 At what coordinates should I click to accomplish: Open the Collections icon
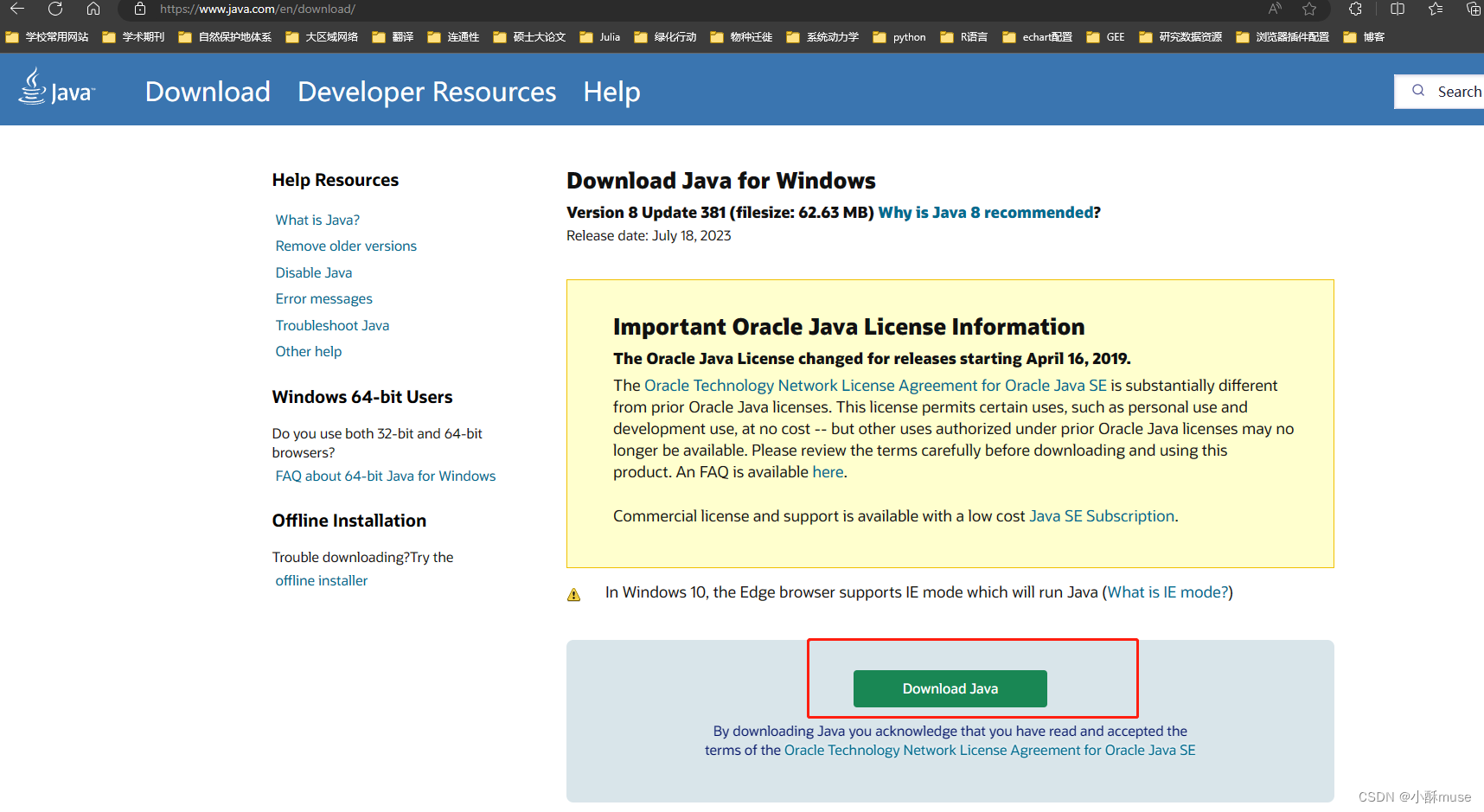click(1474, 9)
